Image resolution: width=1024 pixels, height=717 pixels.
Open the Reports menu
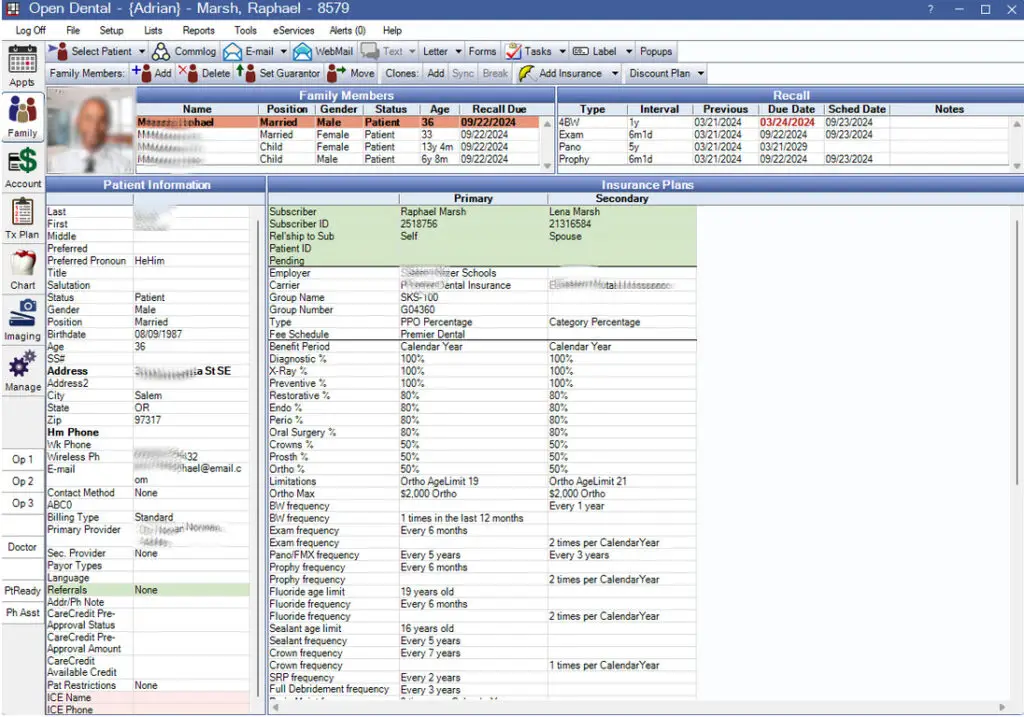198,30
